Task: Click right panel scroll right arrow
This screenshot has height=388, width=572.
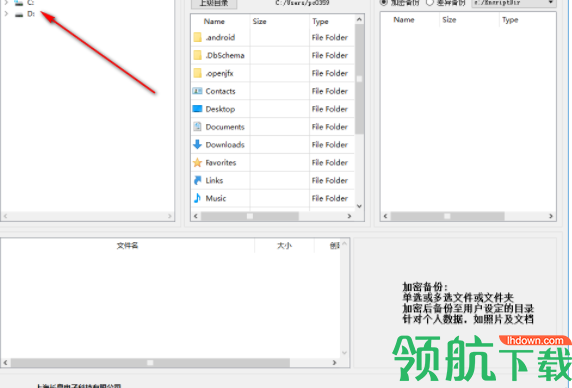Action: pyautogui.click(x=551, y=216)
